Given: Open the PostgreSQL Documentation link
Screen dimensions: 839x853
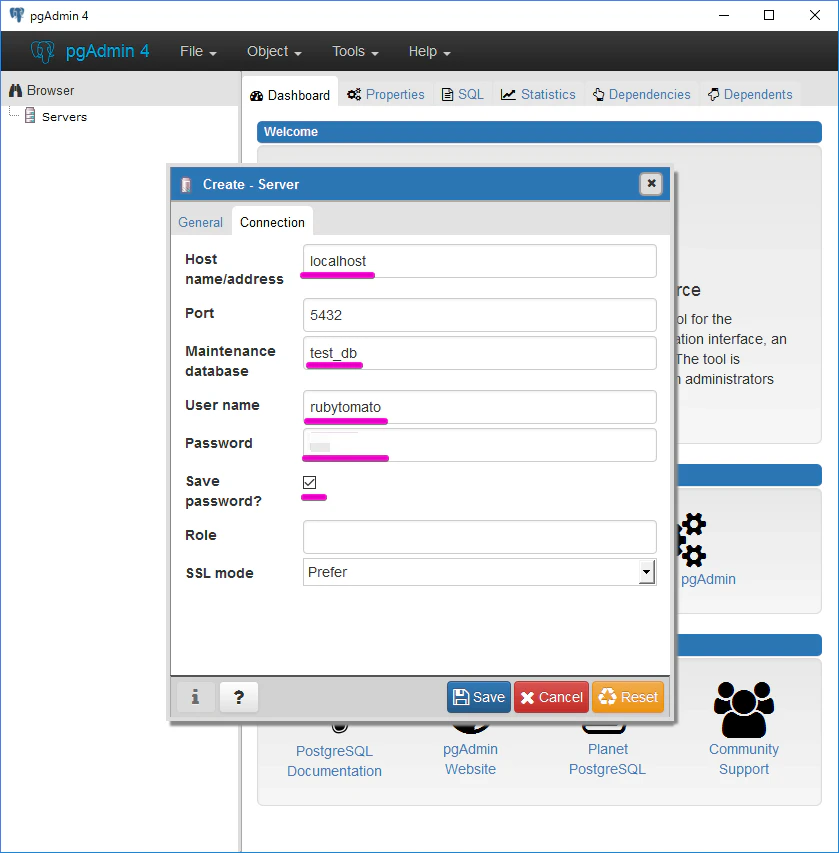Looking at the screenshot, I should tap(334, 761).
